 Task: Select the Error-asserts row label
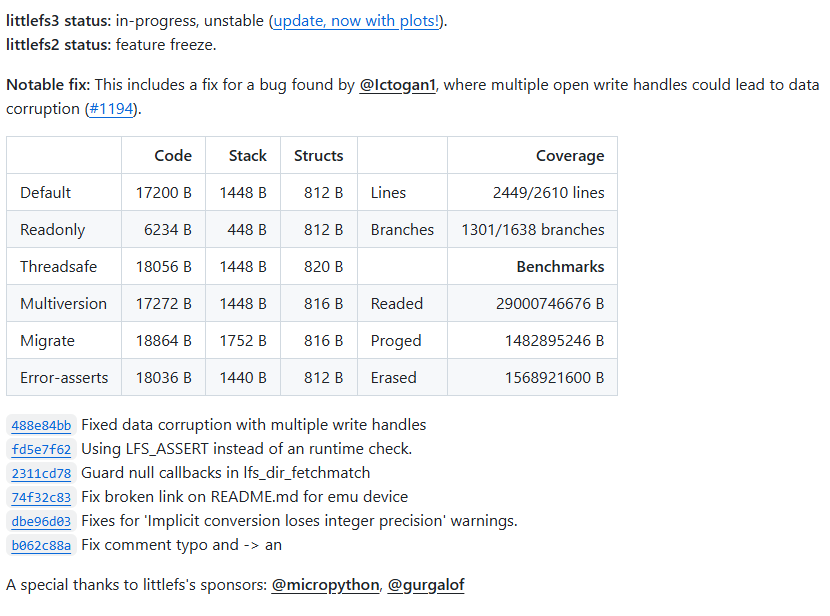pyautogui.click(x=64, y=378)
